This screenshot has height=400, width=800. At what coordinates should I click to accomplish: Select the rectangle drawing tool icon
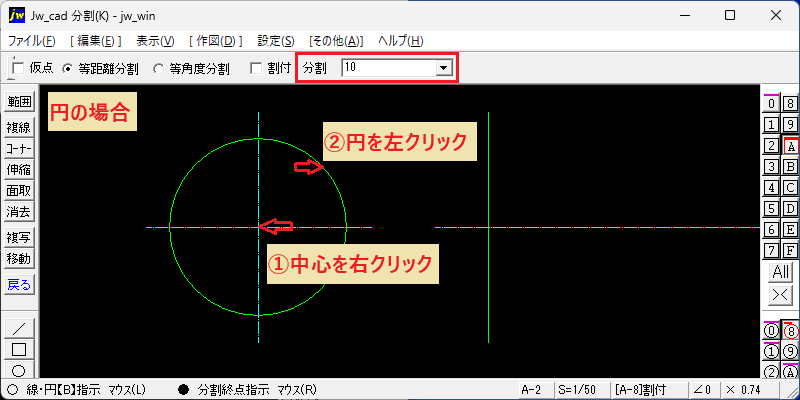[19, 349]
